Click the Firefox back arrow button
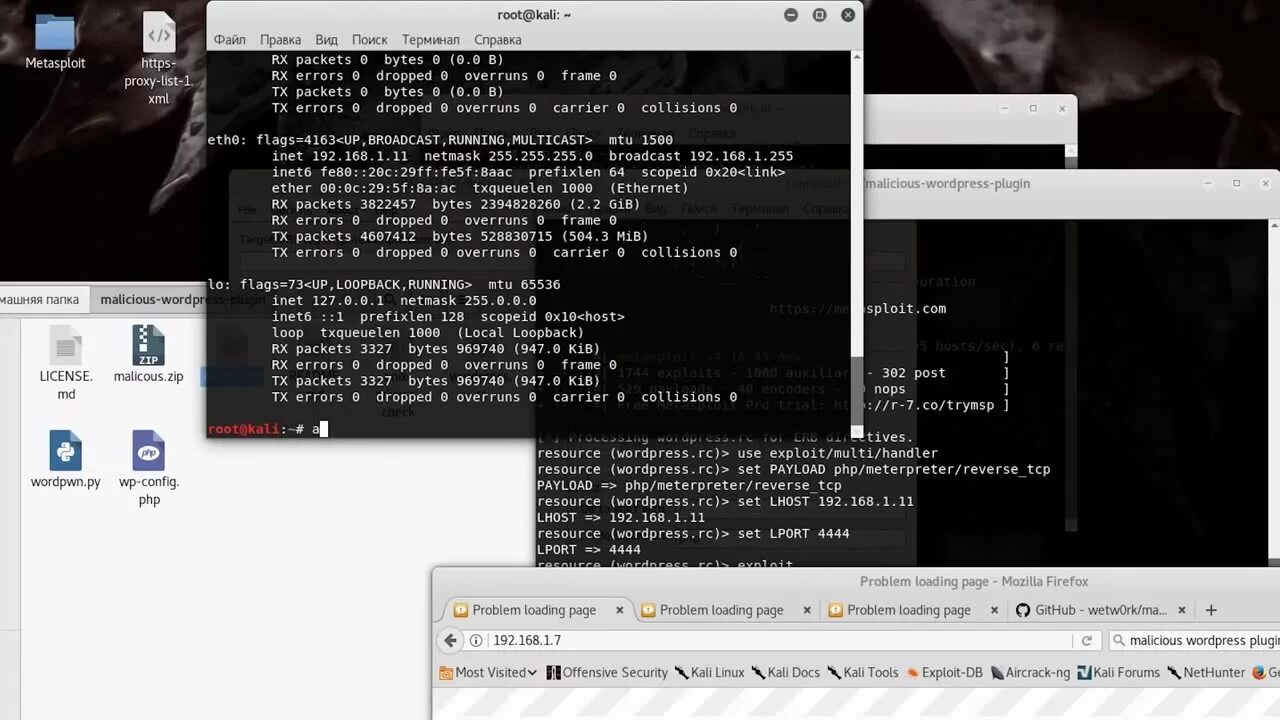The width and height of the screenshot is (1280, 720). (x=451, y=640)
